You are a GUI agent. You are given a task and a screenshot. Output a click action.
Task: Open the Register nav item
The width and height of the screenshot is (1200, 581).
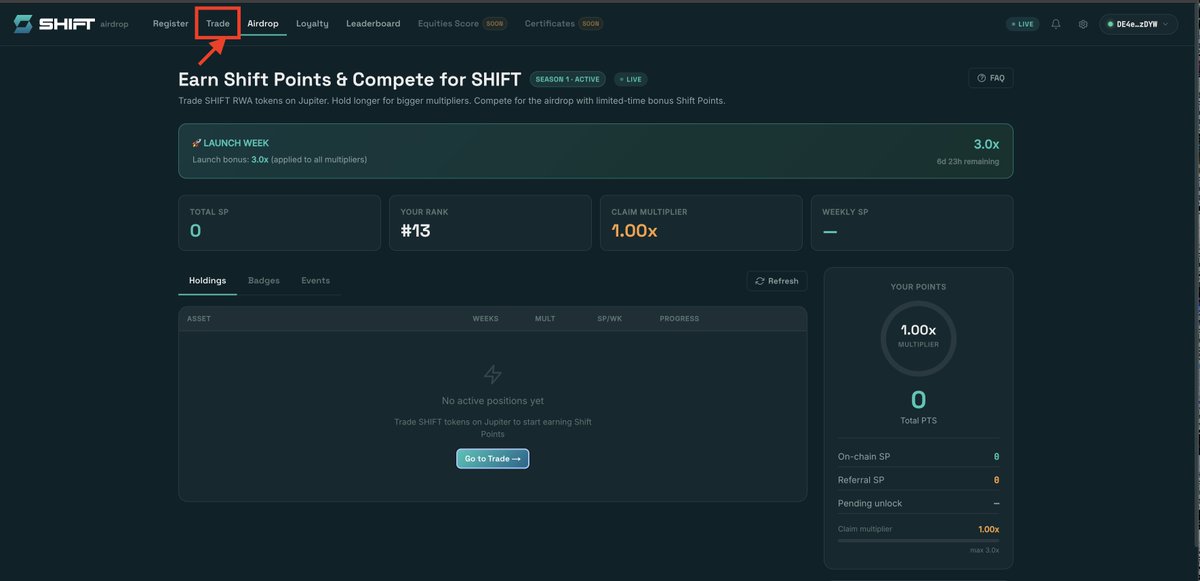pos(171,24)
